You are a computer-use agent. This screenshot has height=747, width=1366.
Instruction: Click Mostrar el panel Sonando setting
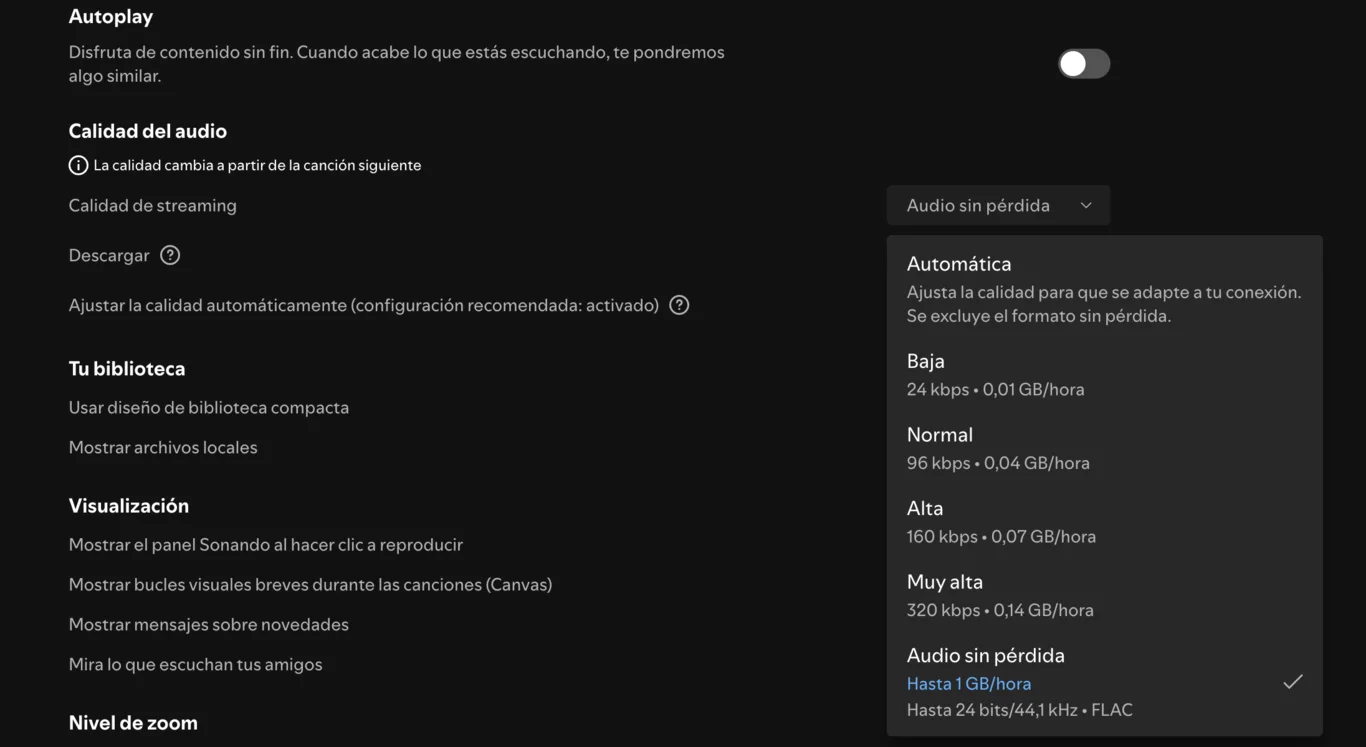point(266,545)
